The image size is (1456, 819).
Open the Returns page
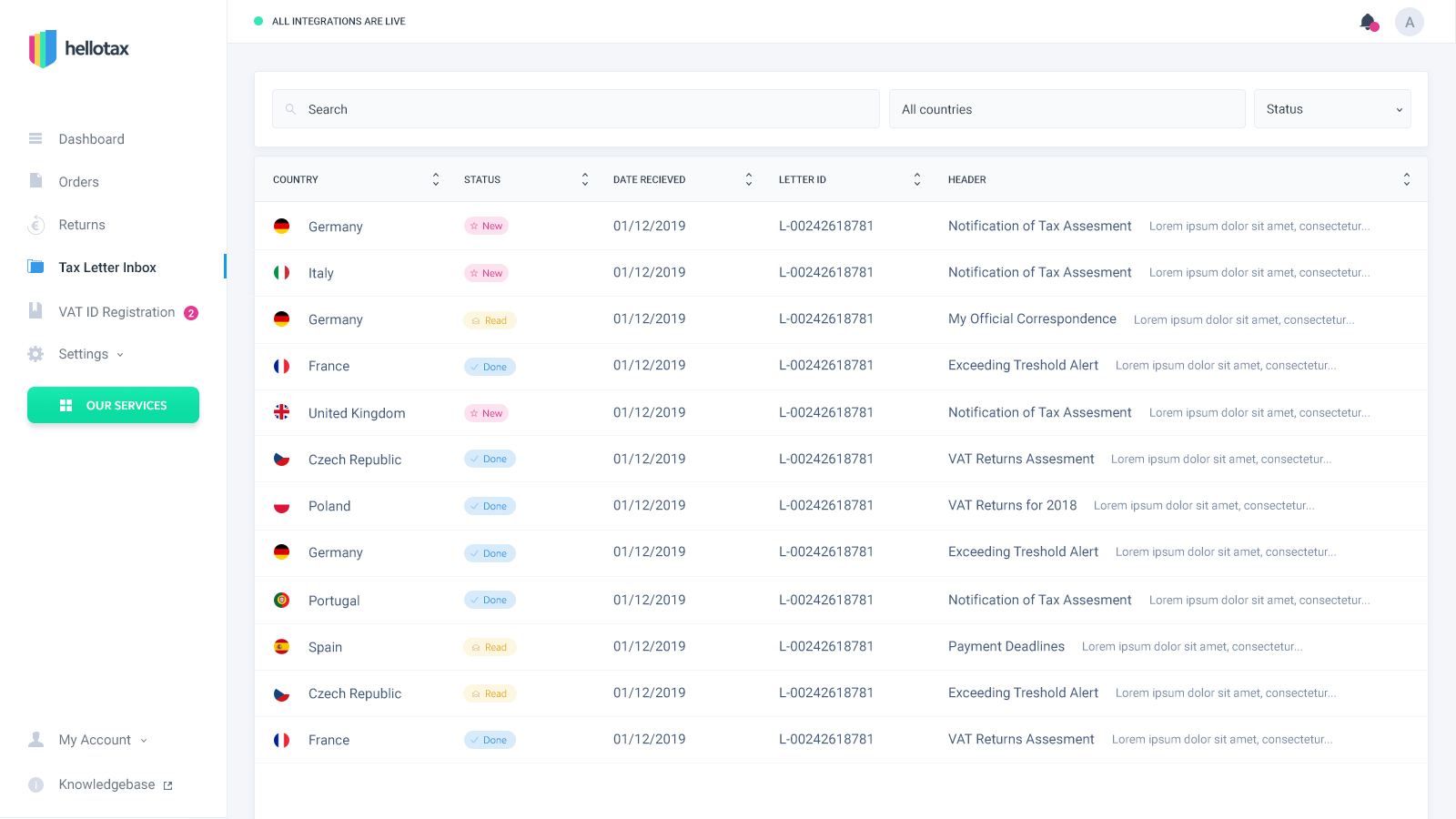82,225
